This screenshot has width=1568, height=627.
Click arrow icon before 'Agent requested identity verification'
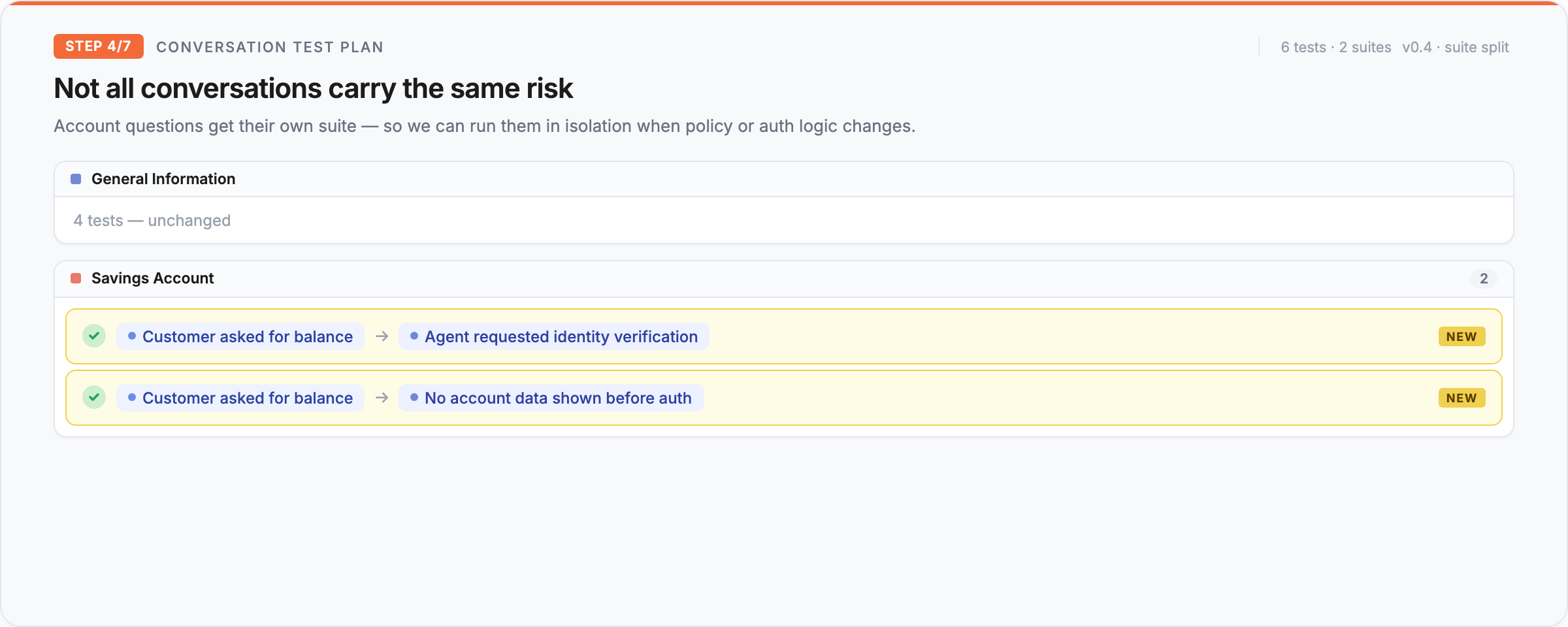(382, 336)
